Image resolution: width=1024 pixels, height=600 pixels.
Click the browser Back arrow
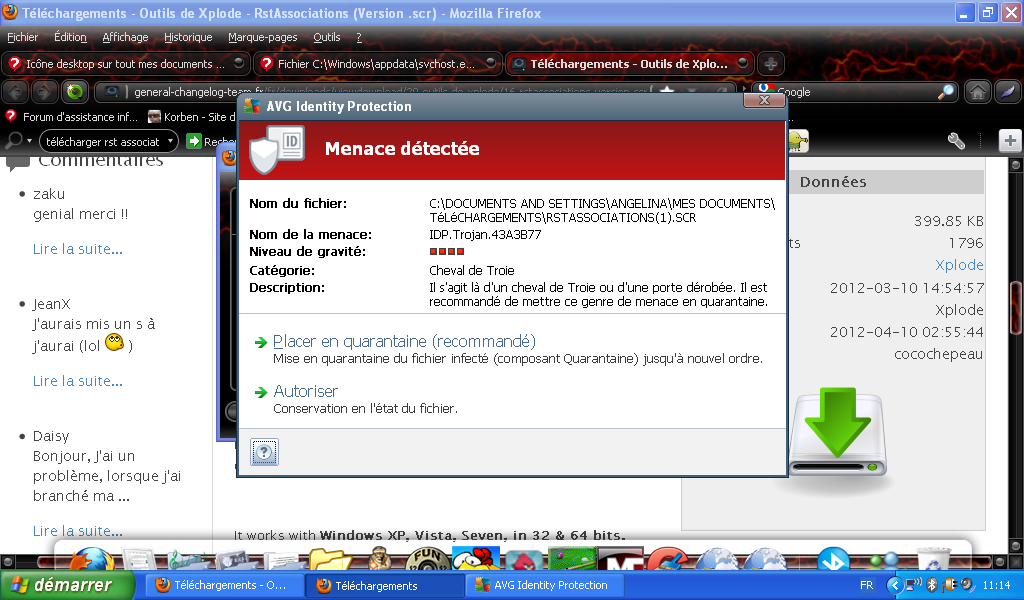[x=16, y=92]
